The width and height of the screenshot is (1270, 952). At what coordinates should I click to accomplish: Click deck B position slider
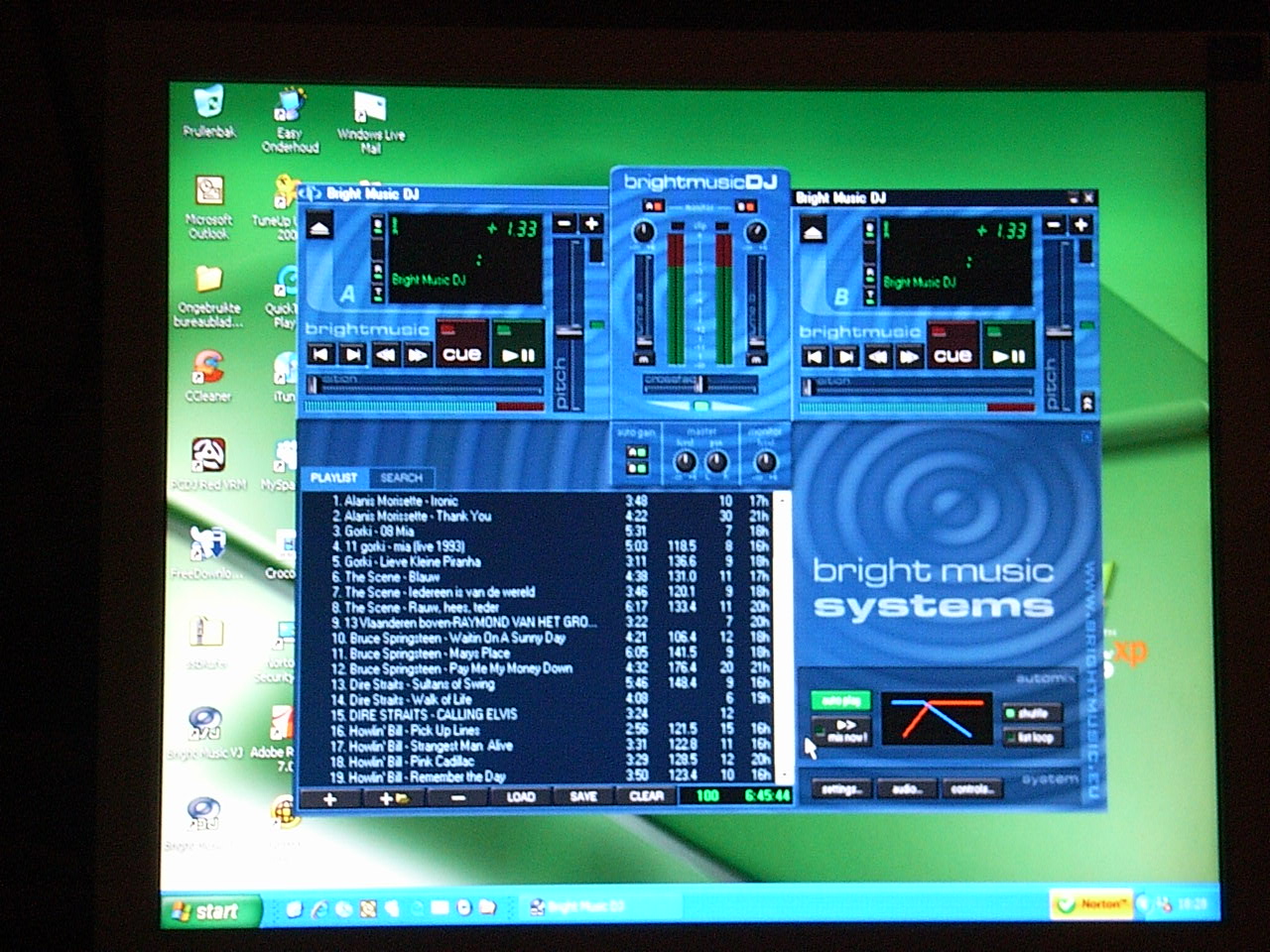coord(917,386)
